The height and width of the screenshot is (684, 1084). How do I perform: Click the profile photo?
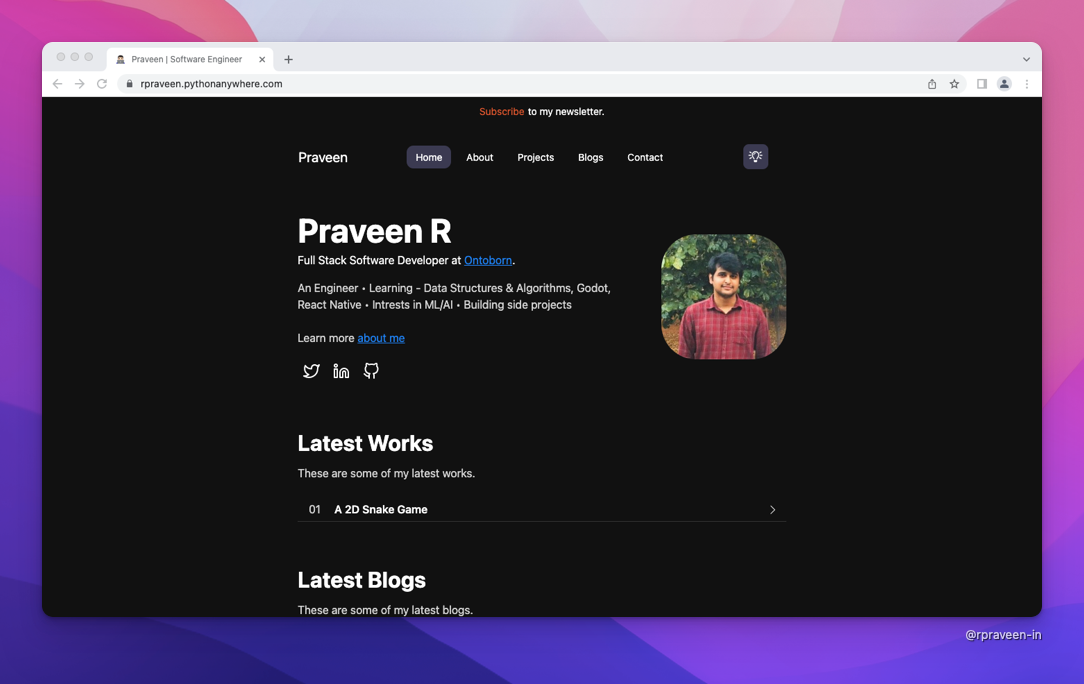click(724, 297)
